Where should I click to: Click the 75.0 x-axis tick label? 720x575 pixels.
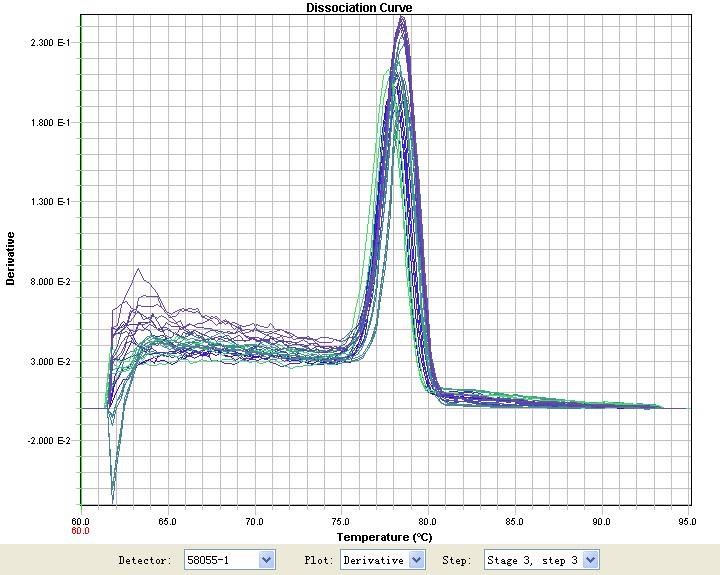coord(341,521)
